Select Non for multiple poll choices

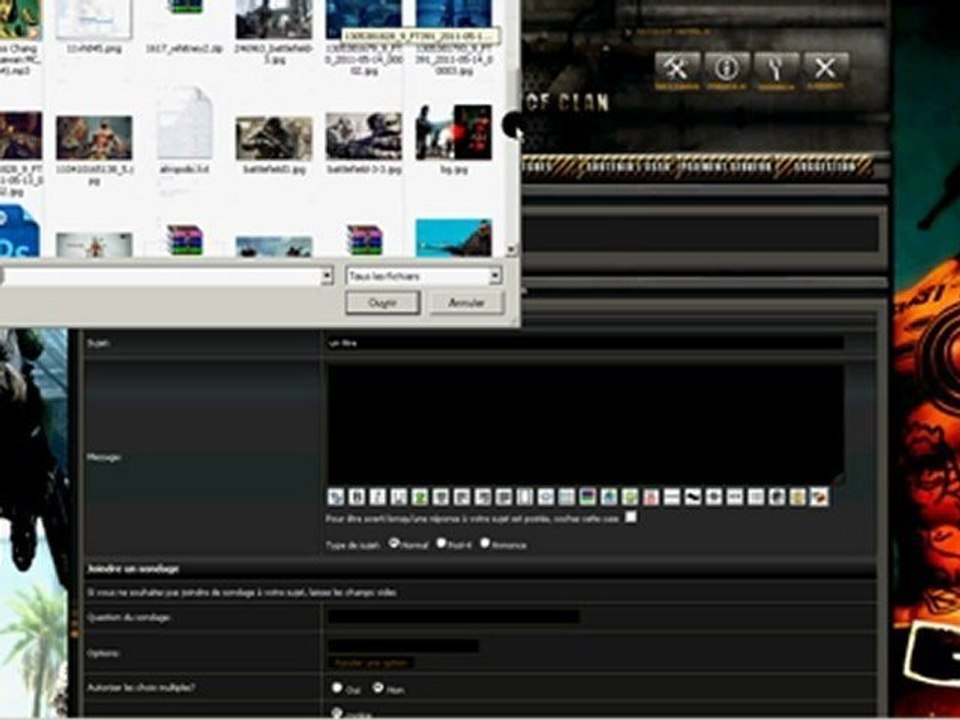click(378, 688)
